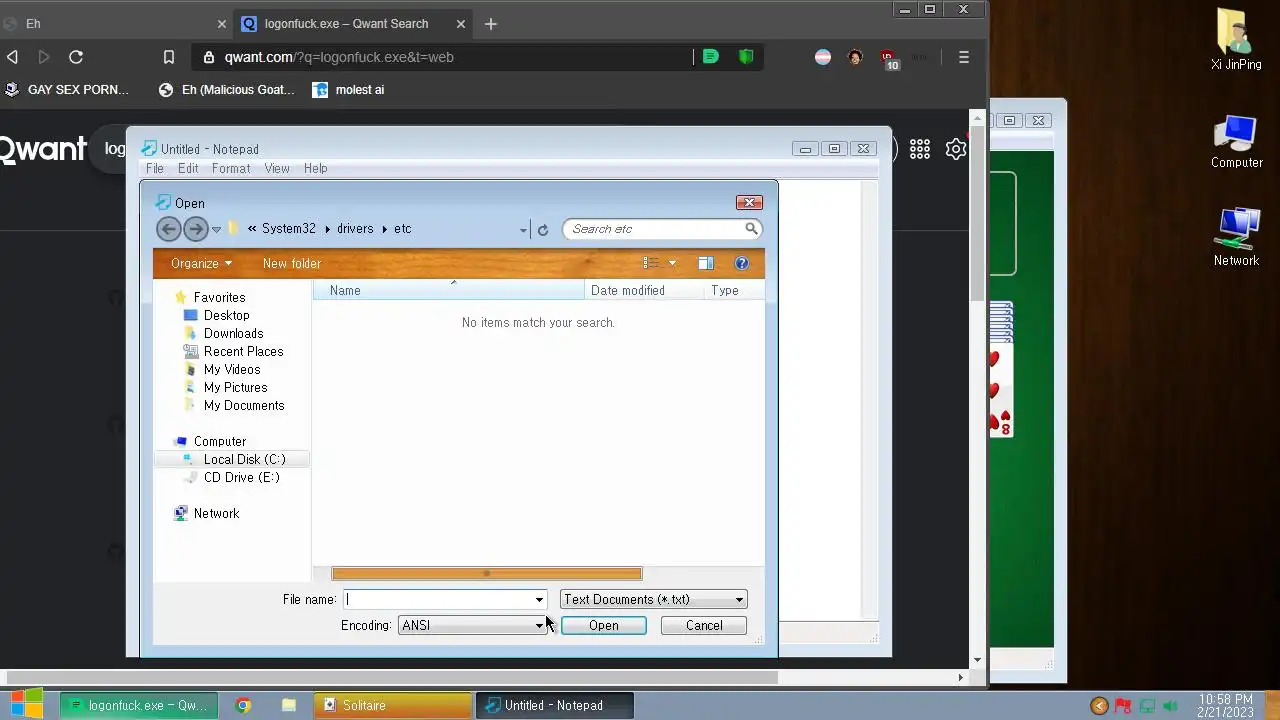Open File Explorer taskbar icon
Viewport: 1280px width, 720px height.
point(288,705)
